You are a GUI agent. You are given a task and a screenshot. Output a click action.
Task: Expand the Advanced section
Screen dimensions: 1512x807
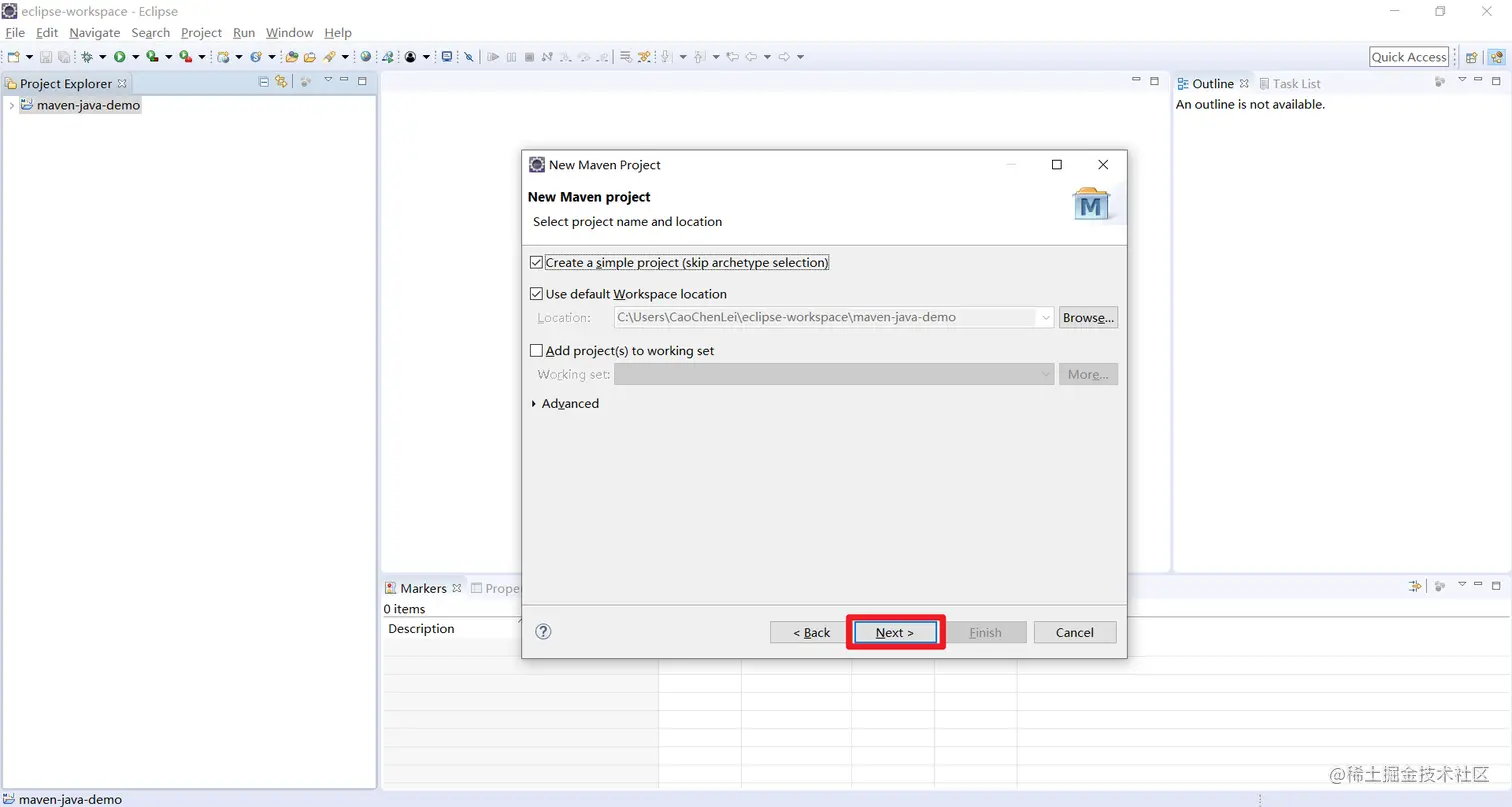pyautogui.click(x=534, y=404)
